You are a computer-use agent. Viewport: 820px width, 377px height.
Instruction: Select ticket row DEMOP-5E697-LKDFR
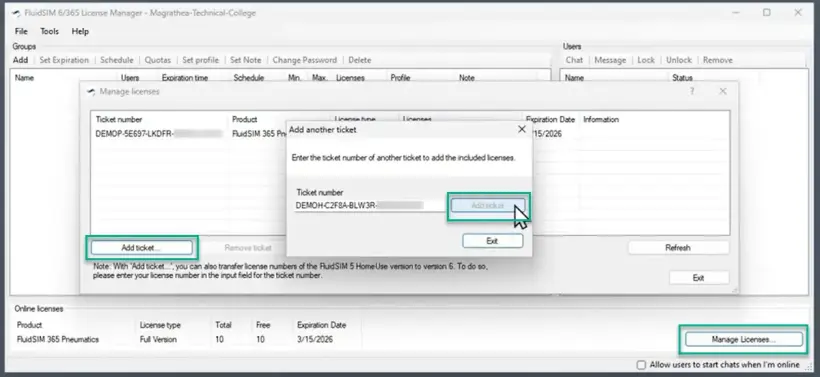(160, 134)
